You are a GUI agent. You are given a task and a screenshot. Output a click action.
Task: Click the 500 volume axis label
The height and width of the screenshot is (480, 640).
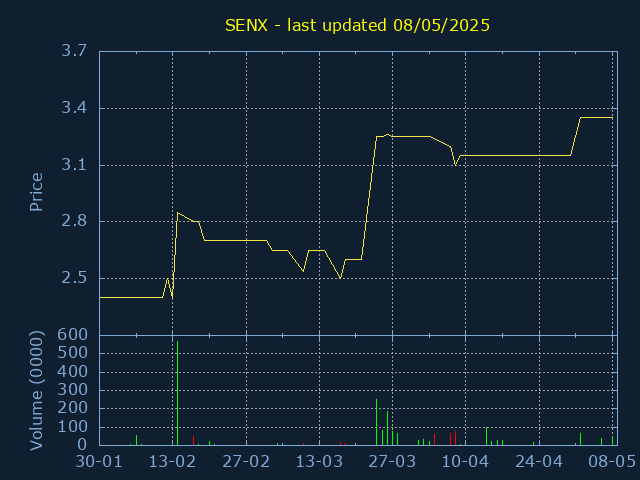(x=73, y=353)
